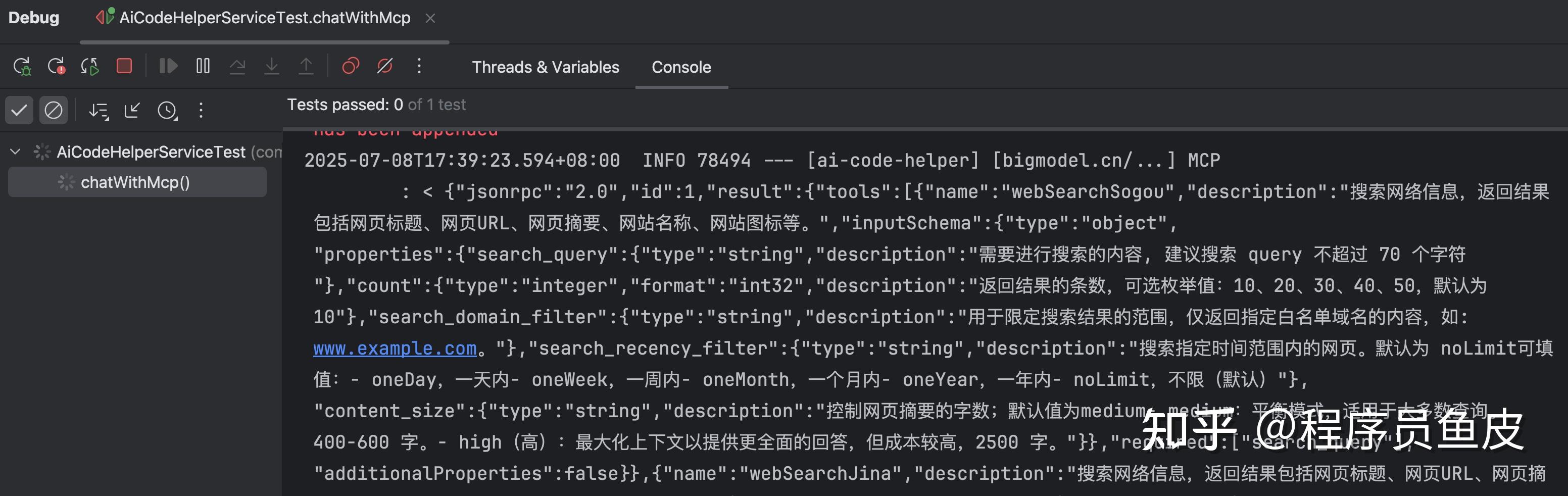Screen dimensions: 1568x496
Task: Open the www.example.com link
Action: [x=395, y=348]
